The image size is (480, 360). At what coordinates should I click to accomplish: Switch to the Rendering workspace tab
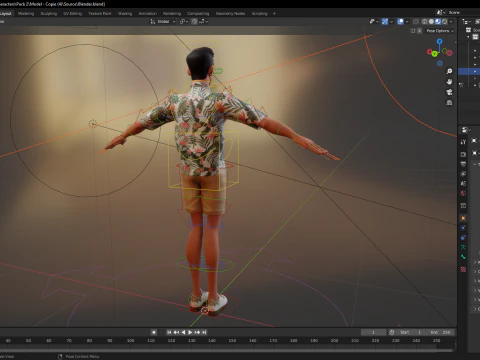tap(172, 14)
